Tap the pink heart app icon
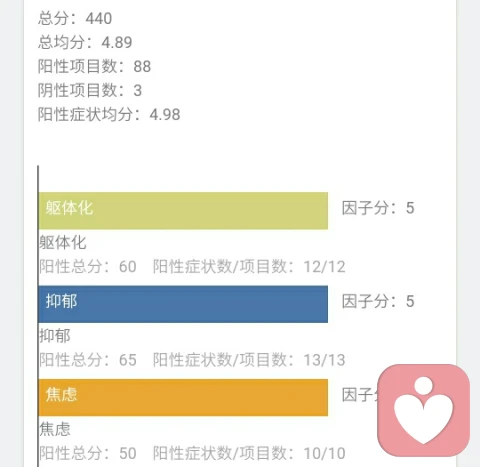This screenshot has height=467, width=480. (424, 410)
